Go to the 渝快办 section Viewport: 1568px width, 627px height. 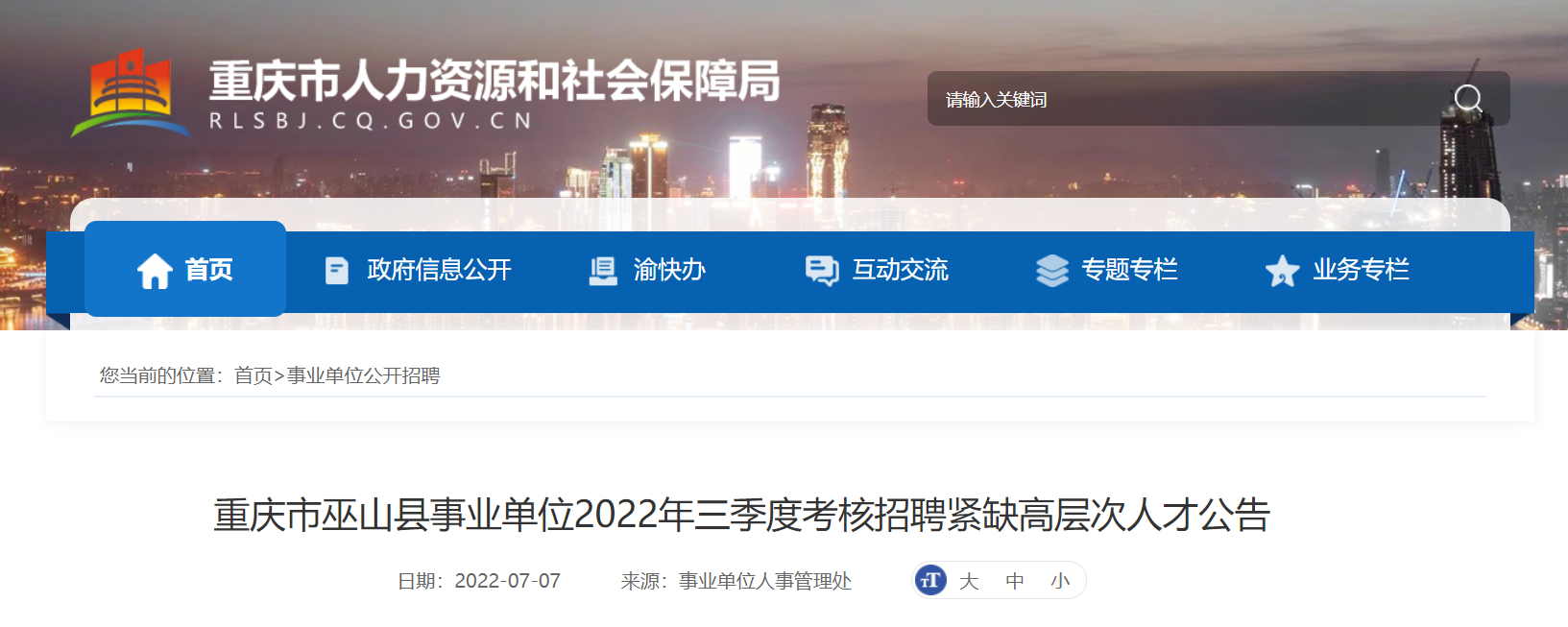point(669,270)
